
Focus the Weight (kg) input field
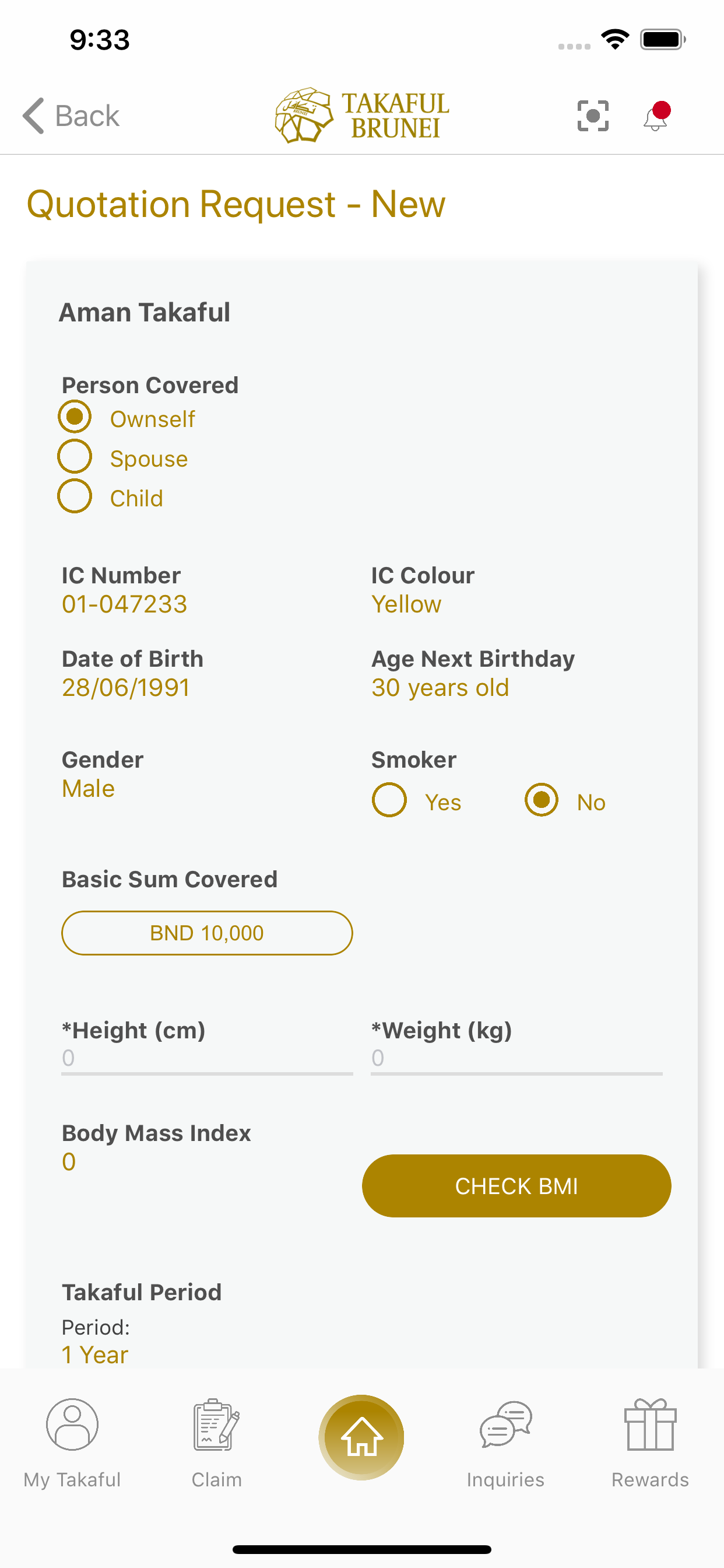coord(516,1059)
